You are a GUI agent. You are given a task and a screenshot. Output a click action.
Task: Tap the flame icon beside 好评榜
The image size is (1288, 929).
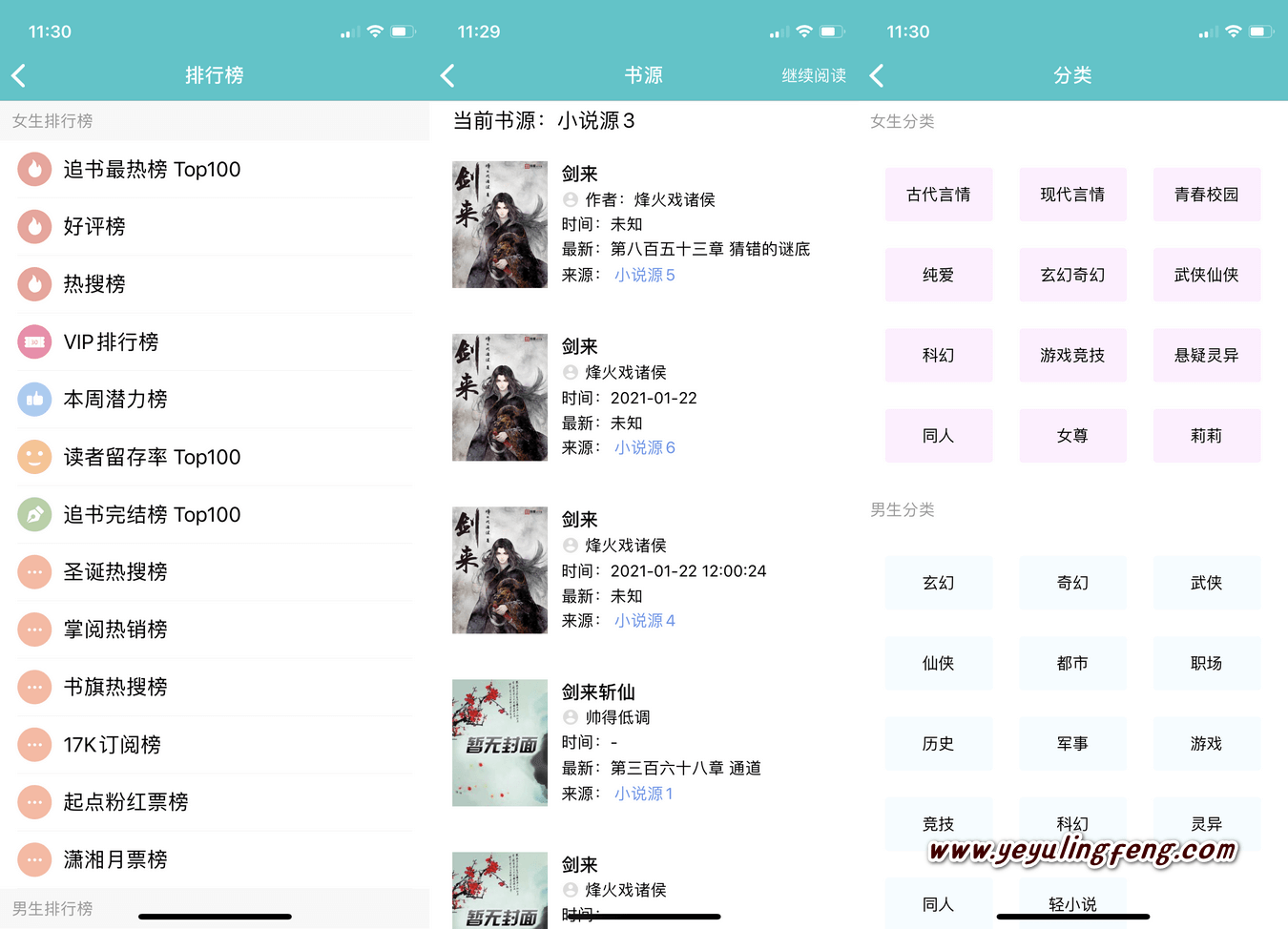tap(34, 226)
